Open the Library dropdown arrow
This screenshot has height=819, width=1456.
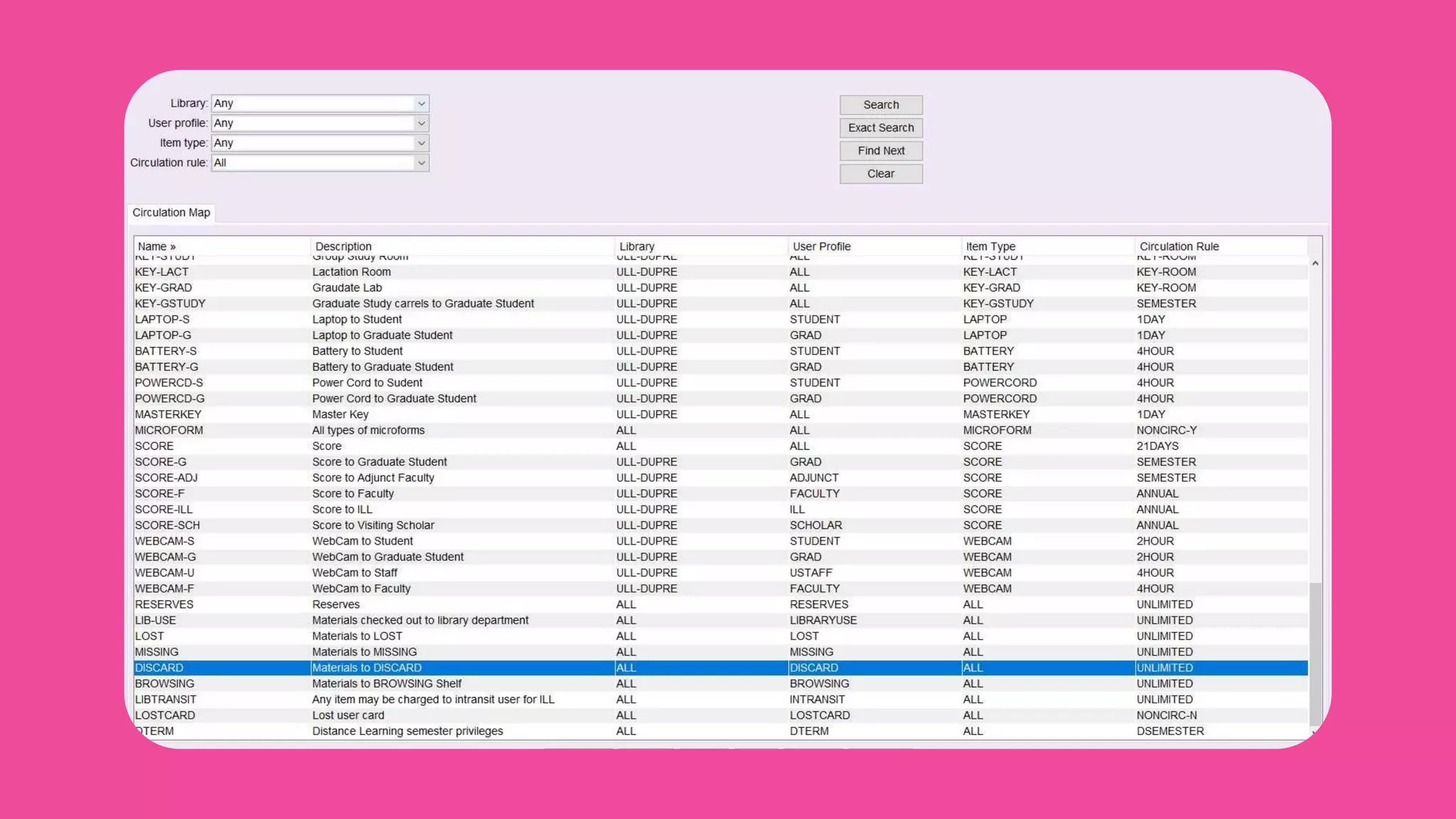tap(421, 104)
